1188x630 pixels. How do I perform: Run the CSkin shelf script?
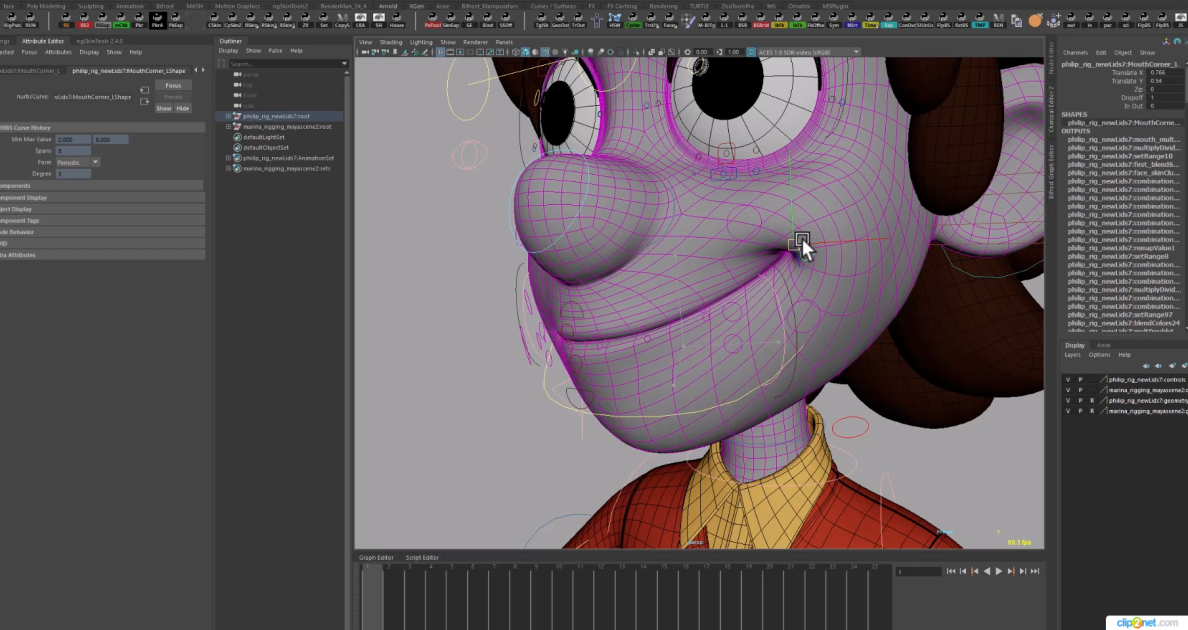click(x=214, y=20)
